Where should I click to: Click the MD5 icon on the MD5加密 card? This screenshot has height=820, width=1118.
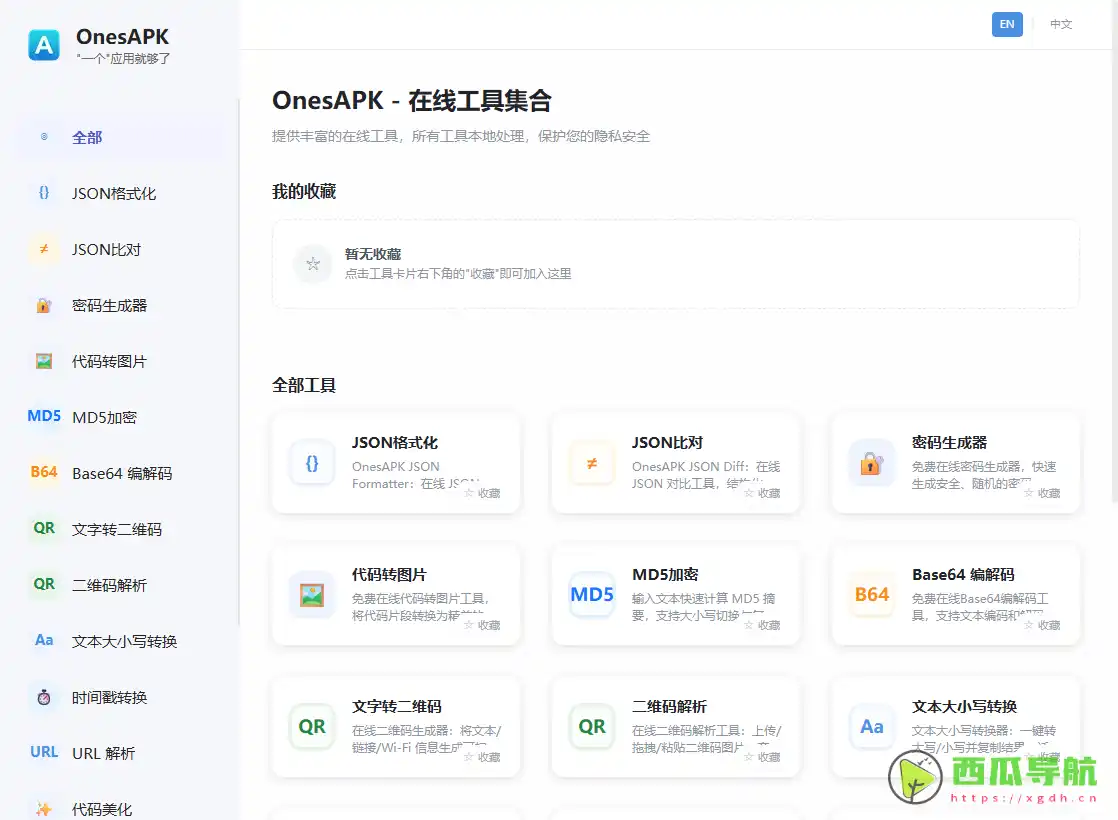593,594
